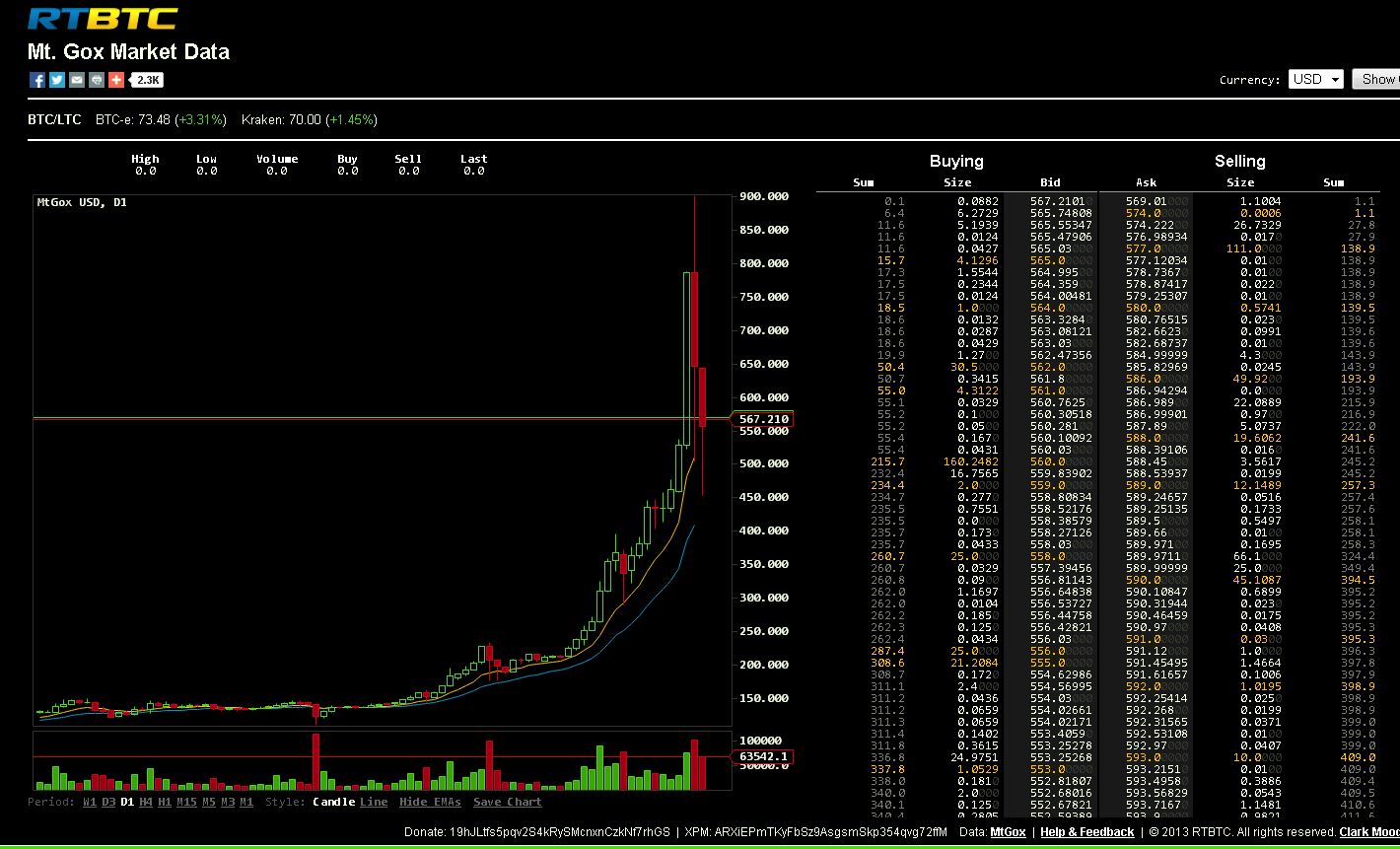Select the H4 chart period
Image resolution: width=1400 pixels, height=849 pixels.
(146, 802)
